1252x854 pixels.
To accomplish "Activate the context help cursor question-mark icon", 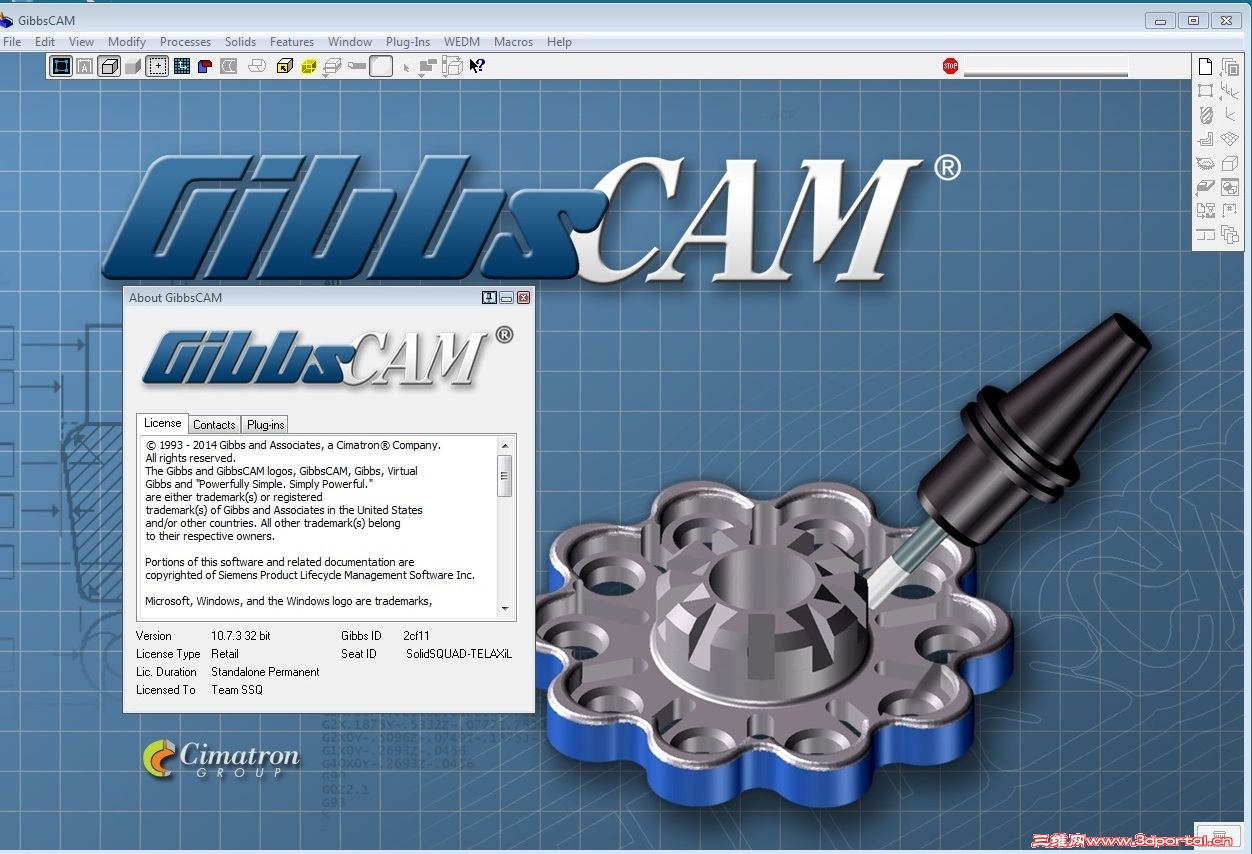I will point(477,66).
